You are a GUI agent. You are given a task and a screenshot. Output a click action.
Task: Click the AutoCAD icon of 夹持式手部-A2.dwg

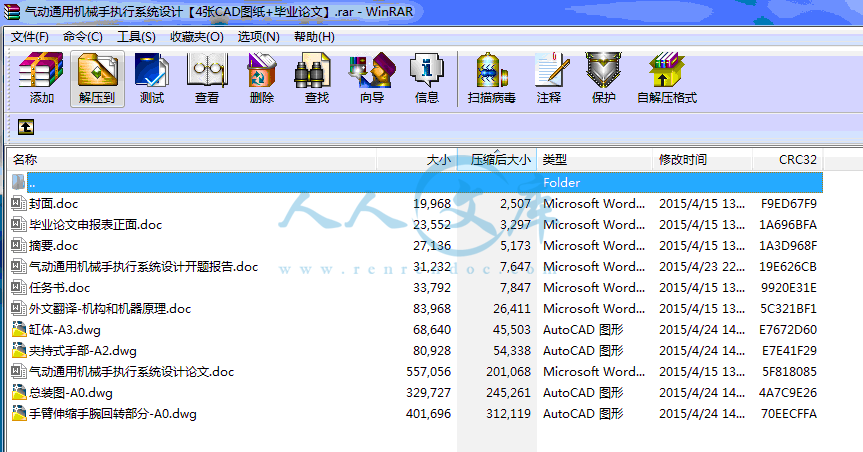[19, 350]
